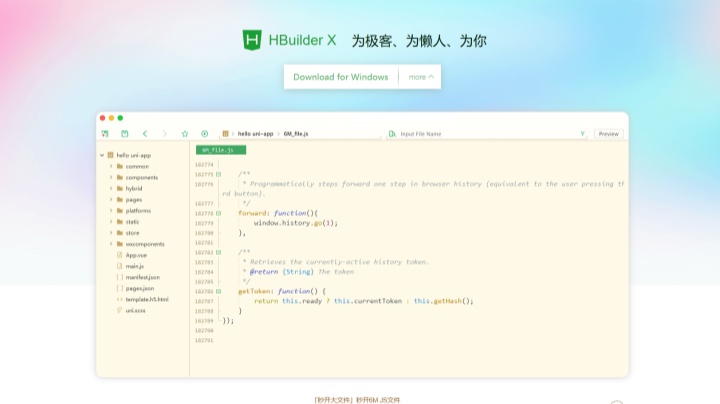720x404 pixels.
Task: Go forward with the right arrow icon
Action: pyautogui.click(x=164, y=134)
